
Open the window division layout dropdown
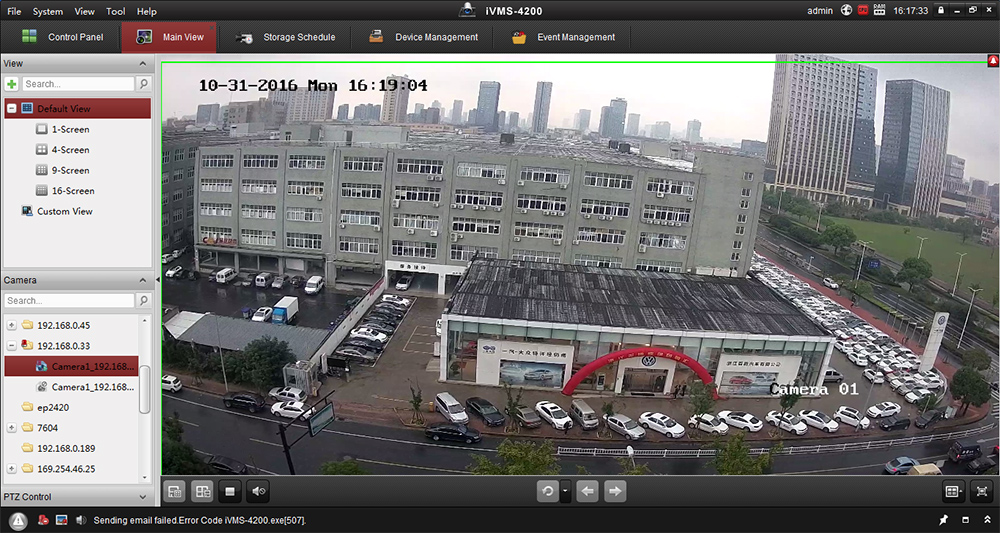click(x=955, y=491)
